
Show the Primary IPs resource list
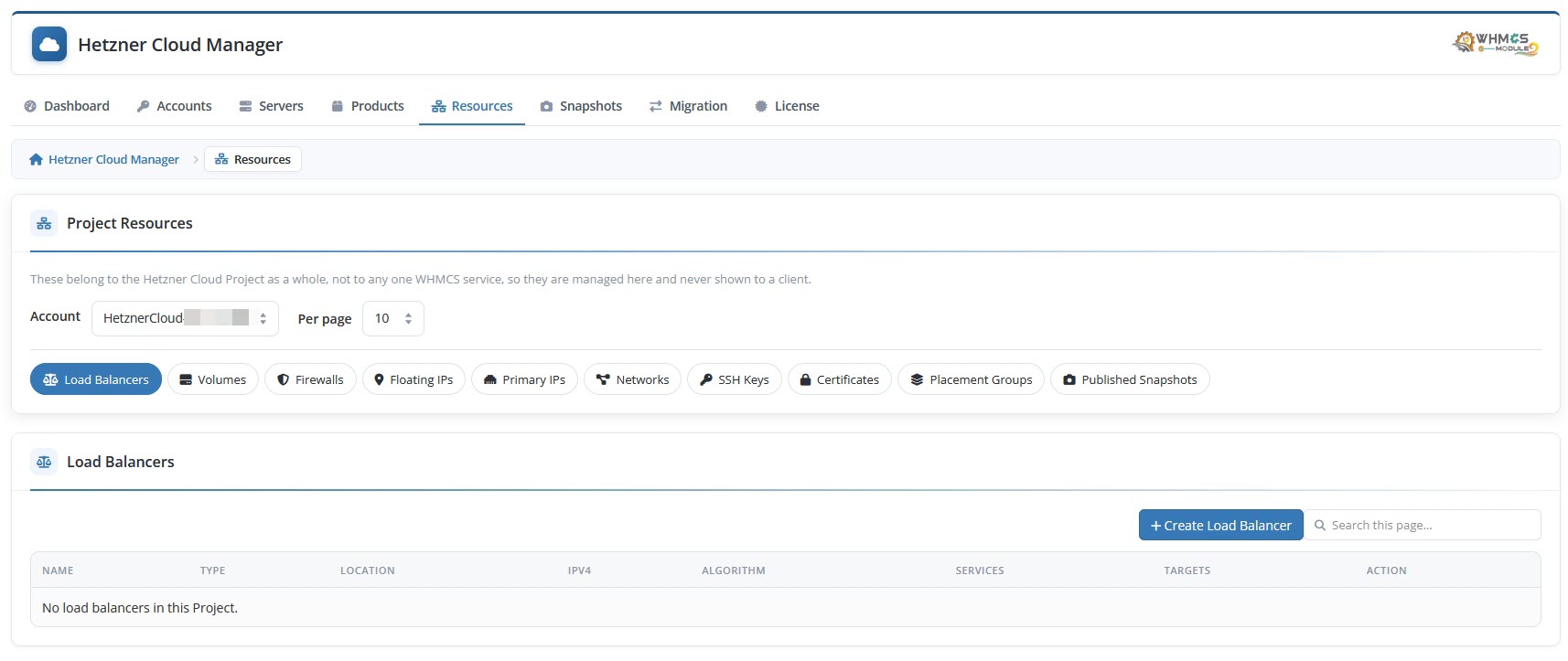(524, 379)
